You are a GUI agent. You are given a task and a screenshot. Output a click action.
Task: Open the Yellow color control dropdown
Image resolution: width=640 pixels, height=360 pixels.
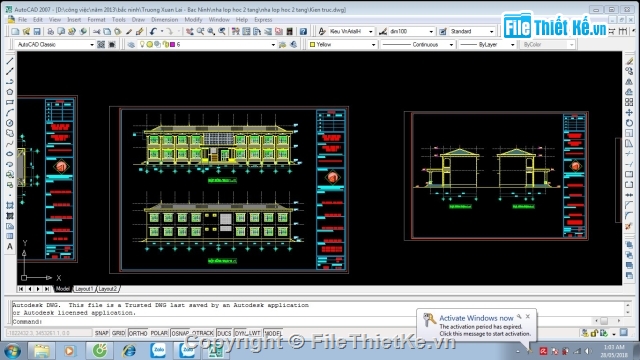[343, 44]
